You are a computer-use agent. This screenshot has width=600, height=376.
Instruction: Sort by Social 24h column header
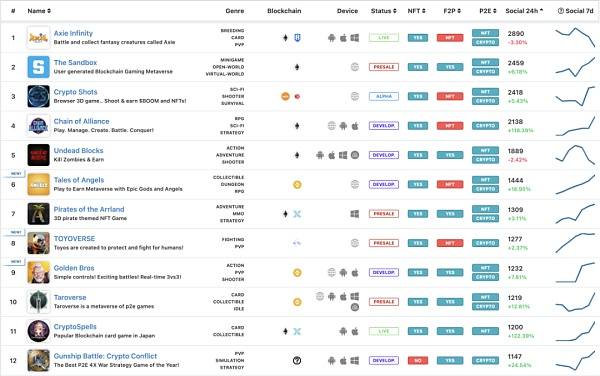[524, 11]
